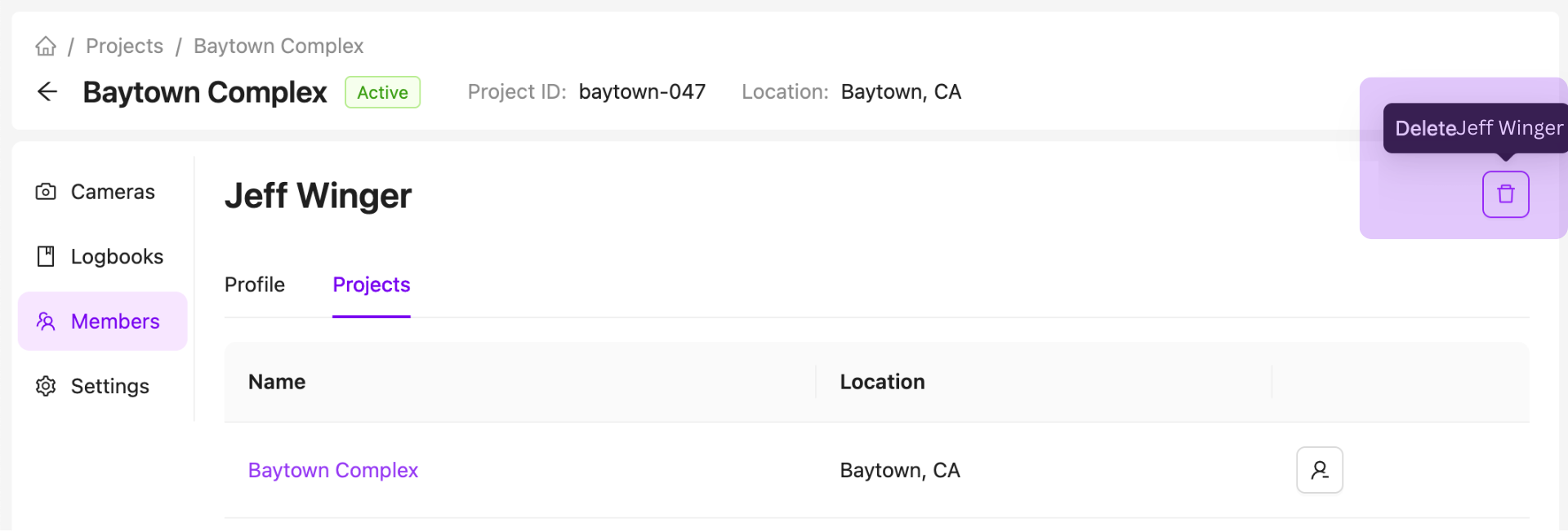The image size is (1568, 532).
Task: Click the trash icon to delete Jeff Winger
Action: [x=1505, y=194]
